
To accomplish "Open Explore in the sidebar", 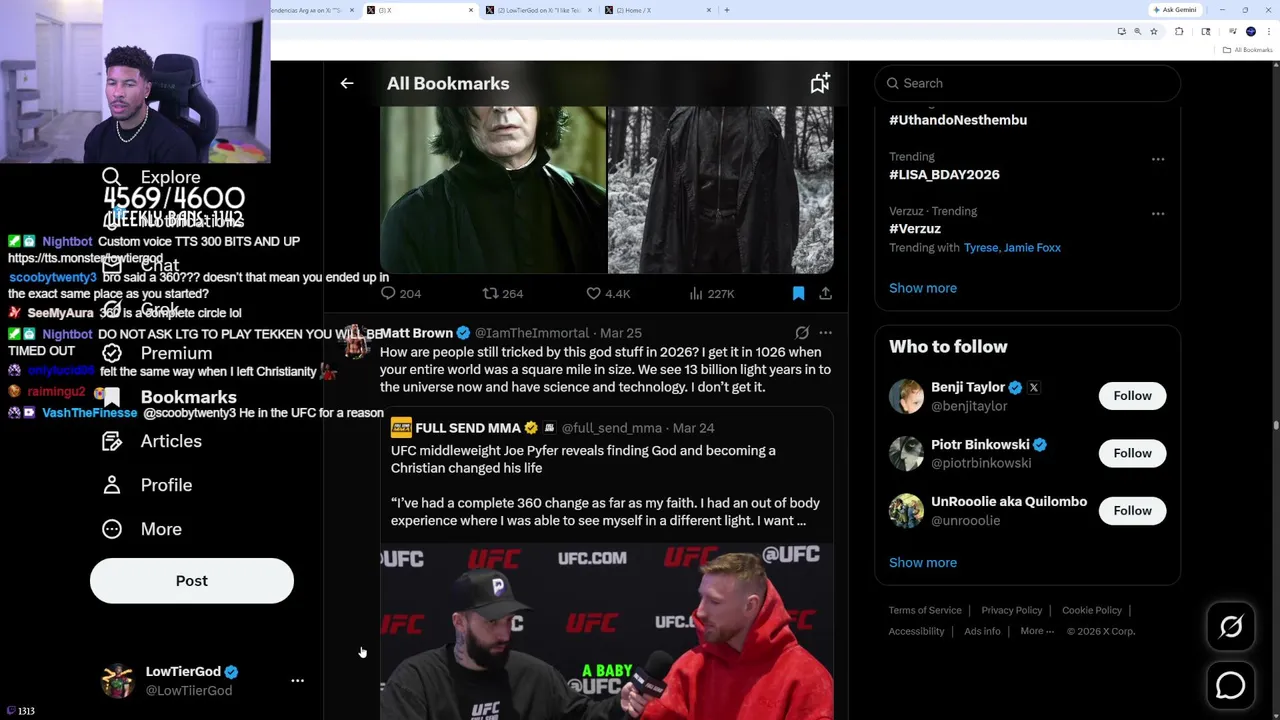I will point(170,177).
